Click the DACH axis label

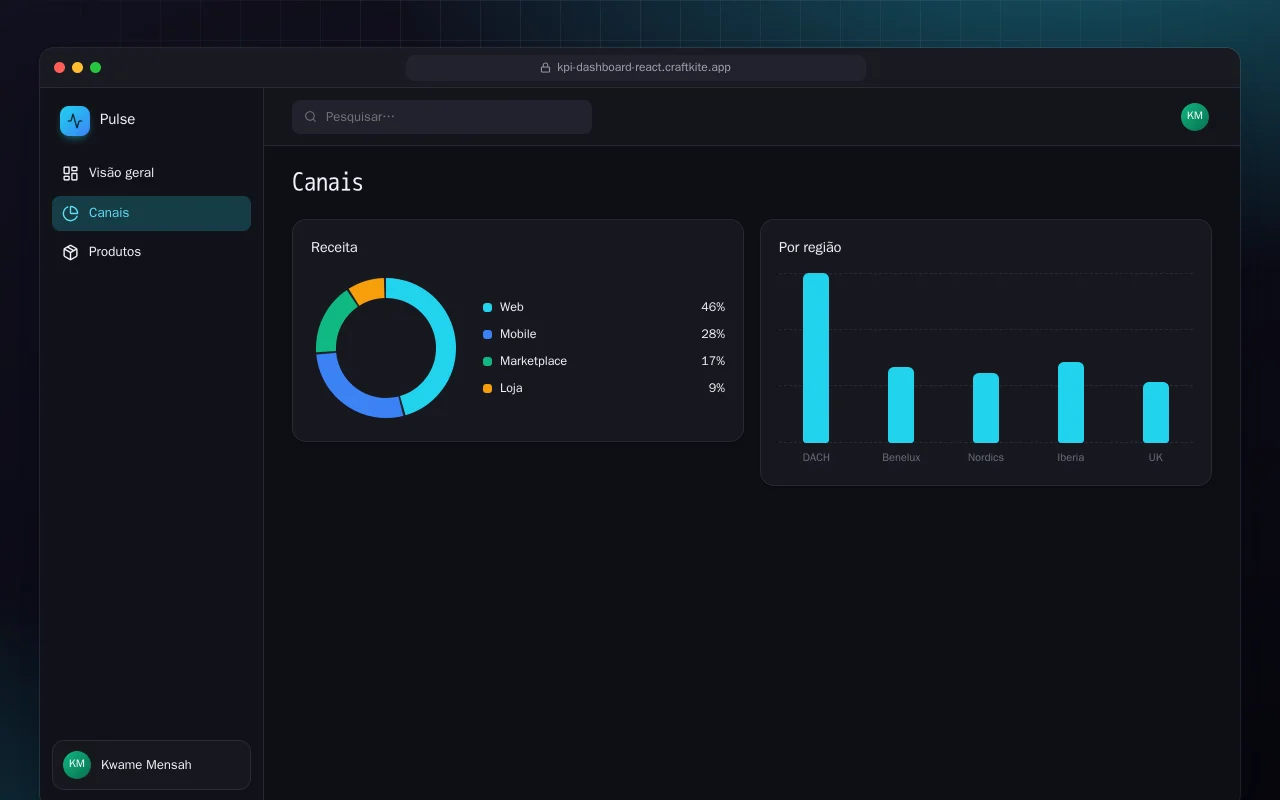point(816,457)
